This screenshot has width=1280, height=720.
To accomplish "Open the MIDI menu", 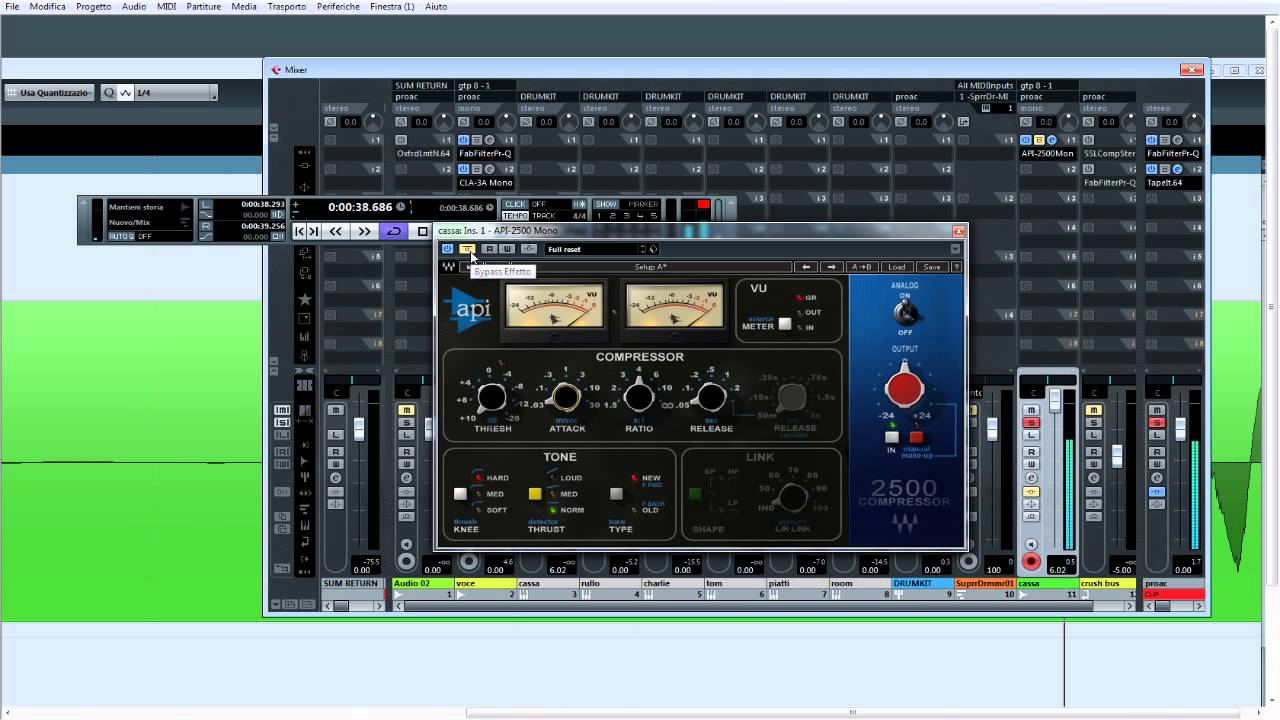I will click(166, 6).
